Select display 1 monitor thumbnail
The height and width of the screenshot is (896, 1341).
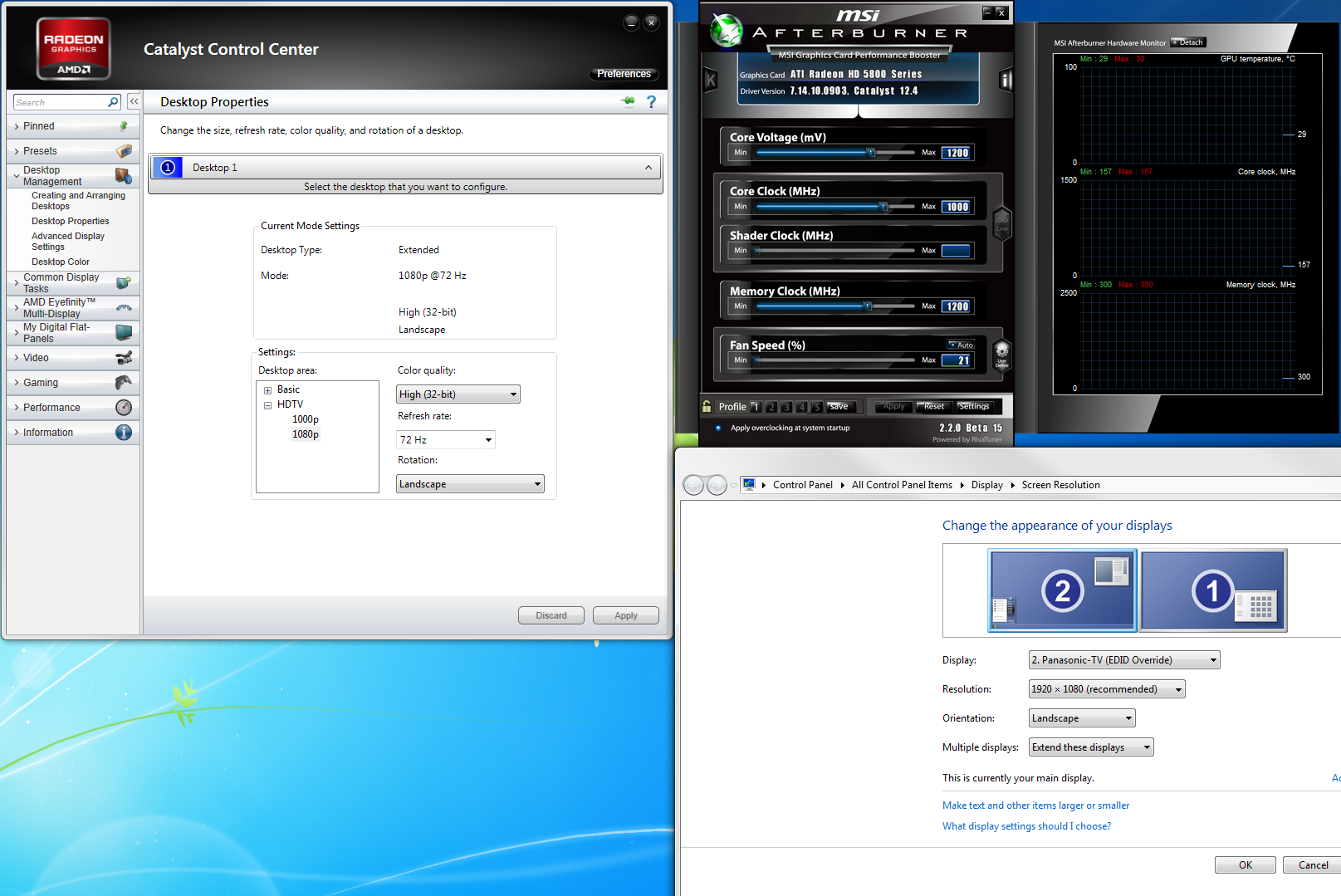(x=1214, y=590)
